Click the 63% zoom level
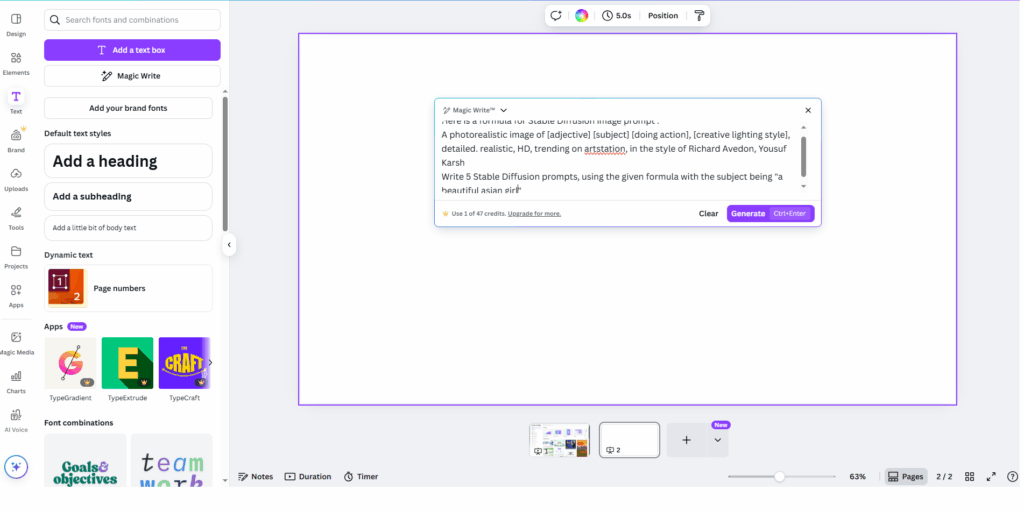1024x511 pixels. click(857, 477)
